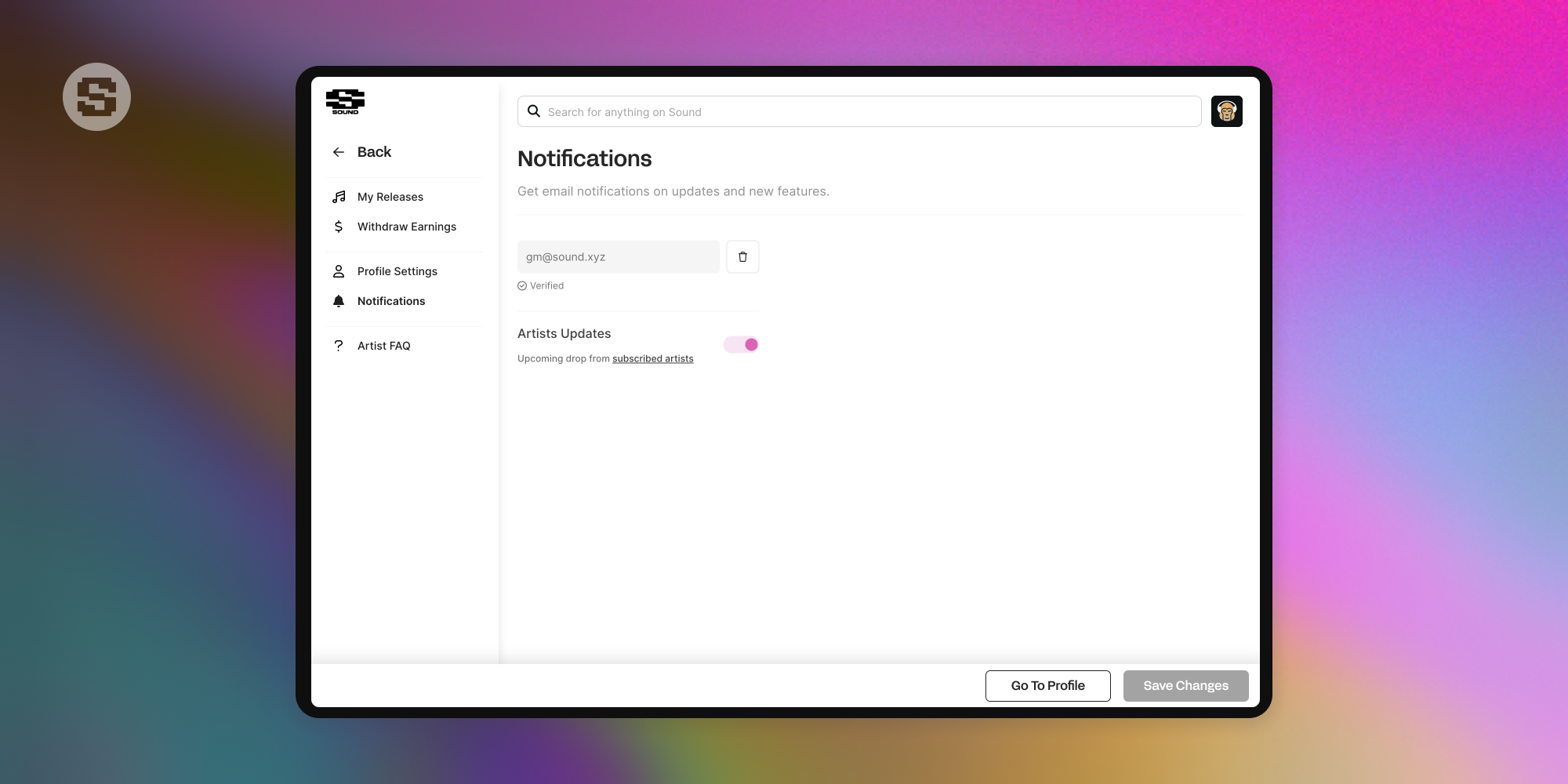
Task: Toggle Artists Updates notifications off
Action: click(741, 345)
